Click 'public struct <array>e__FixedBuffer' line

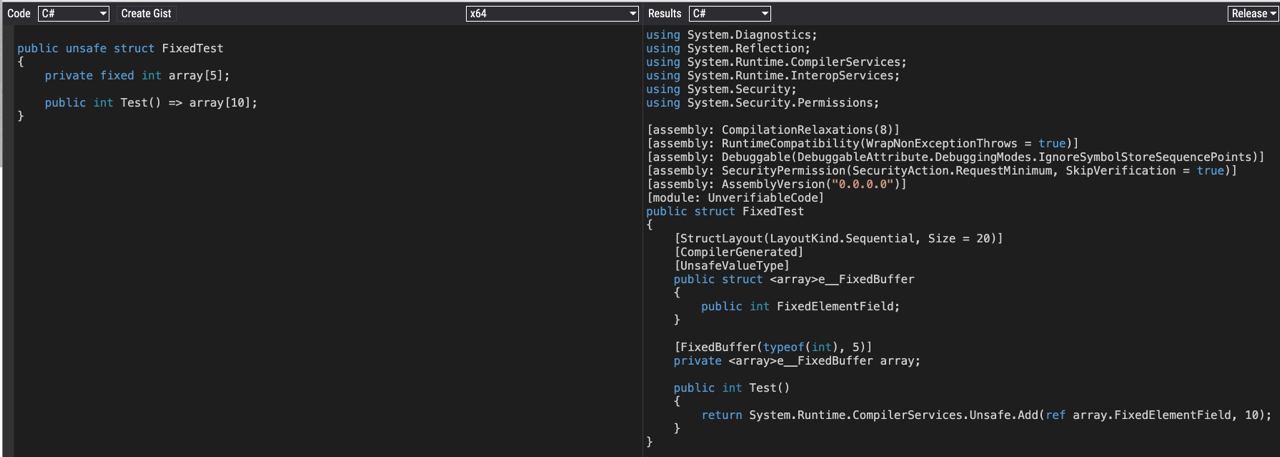[x=794, y=279]
